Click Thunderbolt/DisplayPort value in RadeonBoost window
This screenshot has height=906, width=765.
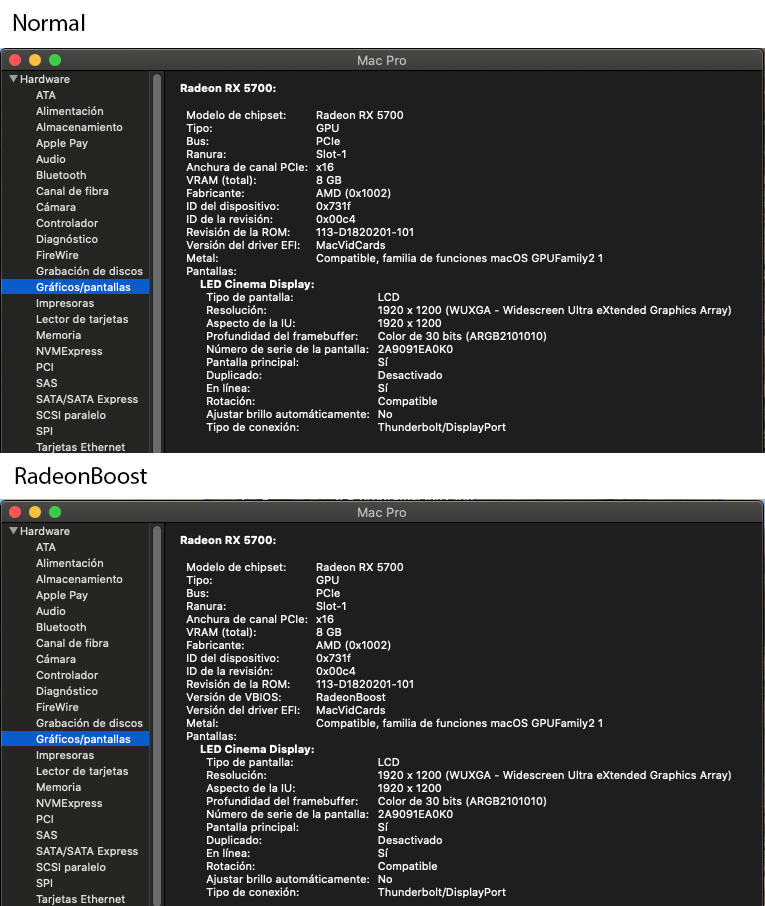pyautogui.click(x=441, y=892)
